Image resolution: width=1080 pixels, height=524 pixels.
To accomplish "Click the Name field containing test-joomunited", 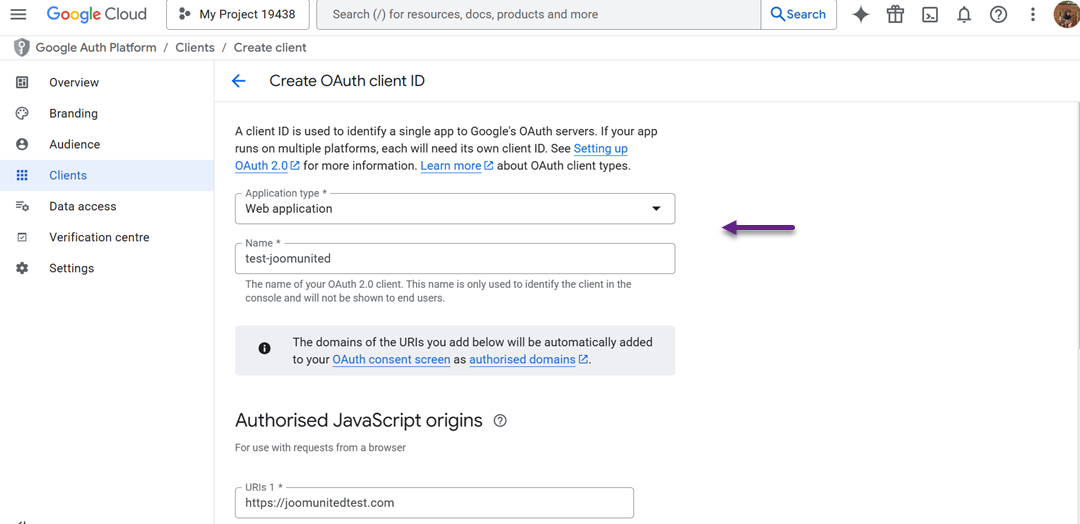I will (455, 258).
